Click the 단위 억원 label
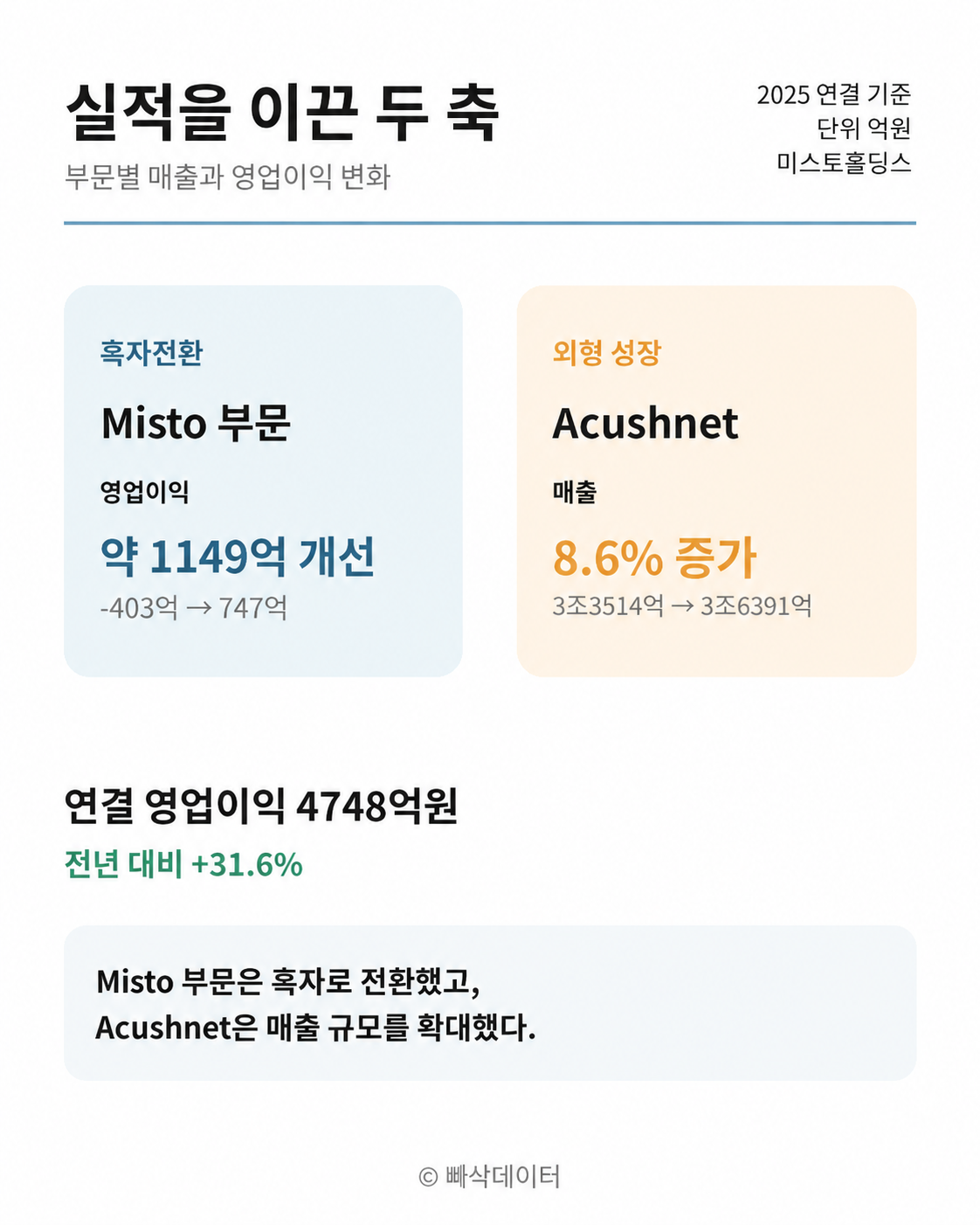Image resolution: width=980 pixels, height=1225 pixels. coord(864,128)
